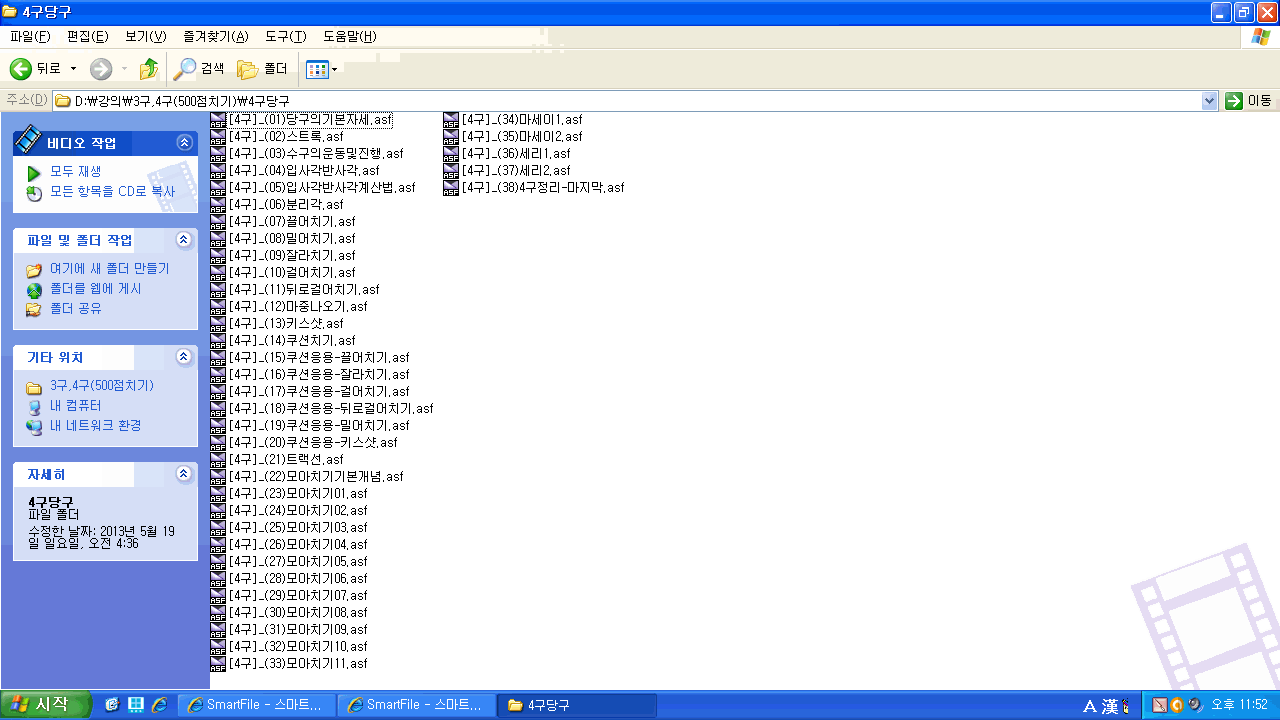Select the [4구]_(13)키스샷.asf file icon
The image size is (1280, 720).
point(218,324)
